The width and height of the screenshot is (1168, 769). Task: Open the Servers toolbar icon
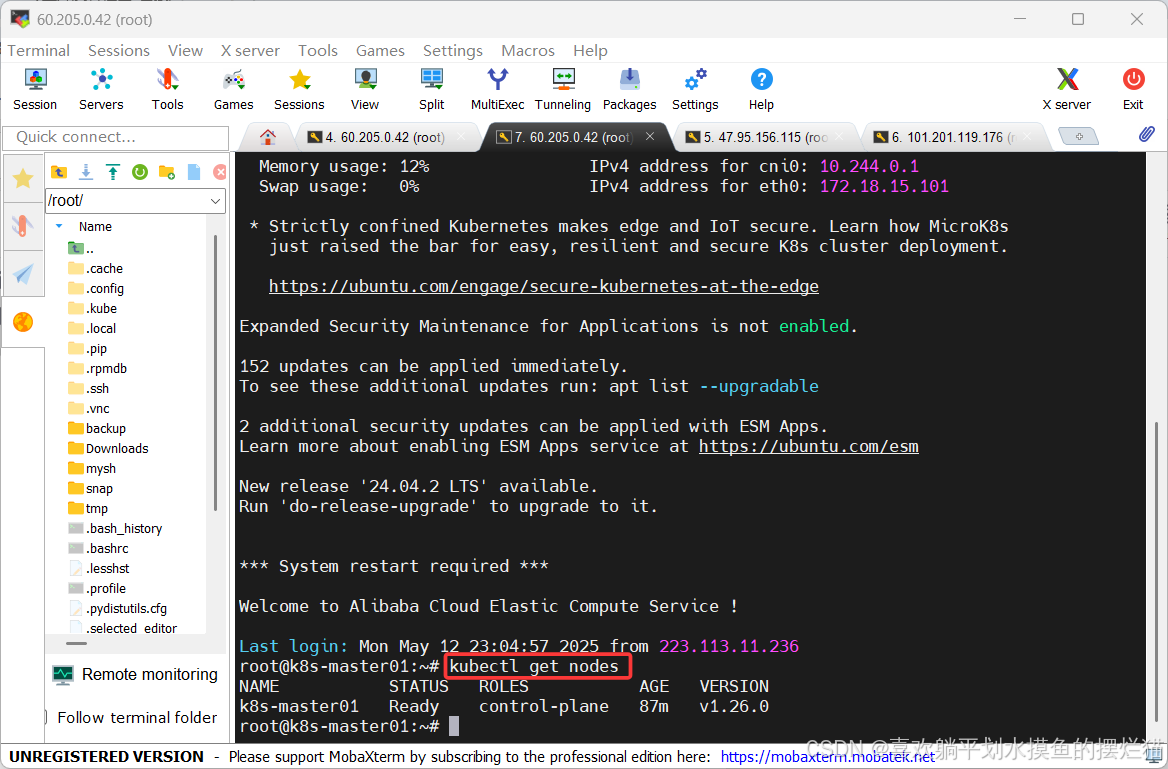[101, 89]
